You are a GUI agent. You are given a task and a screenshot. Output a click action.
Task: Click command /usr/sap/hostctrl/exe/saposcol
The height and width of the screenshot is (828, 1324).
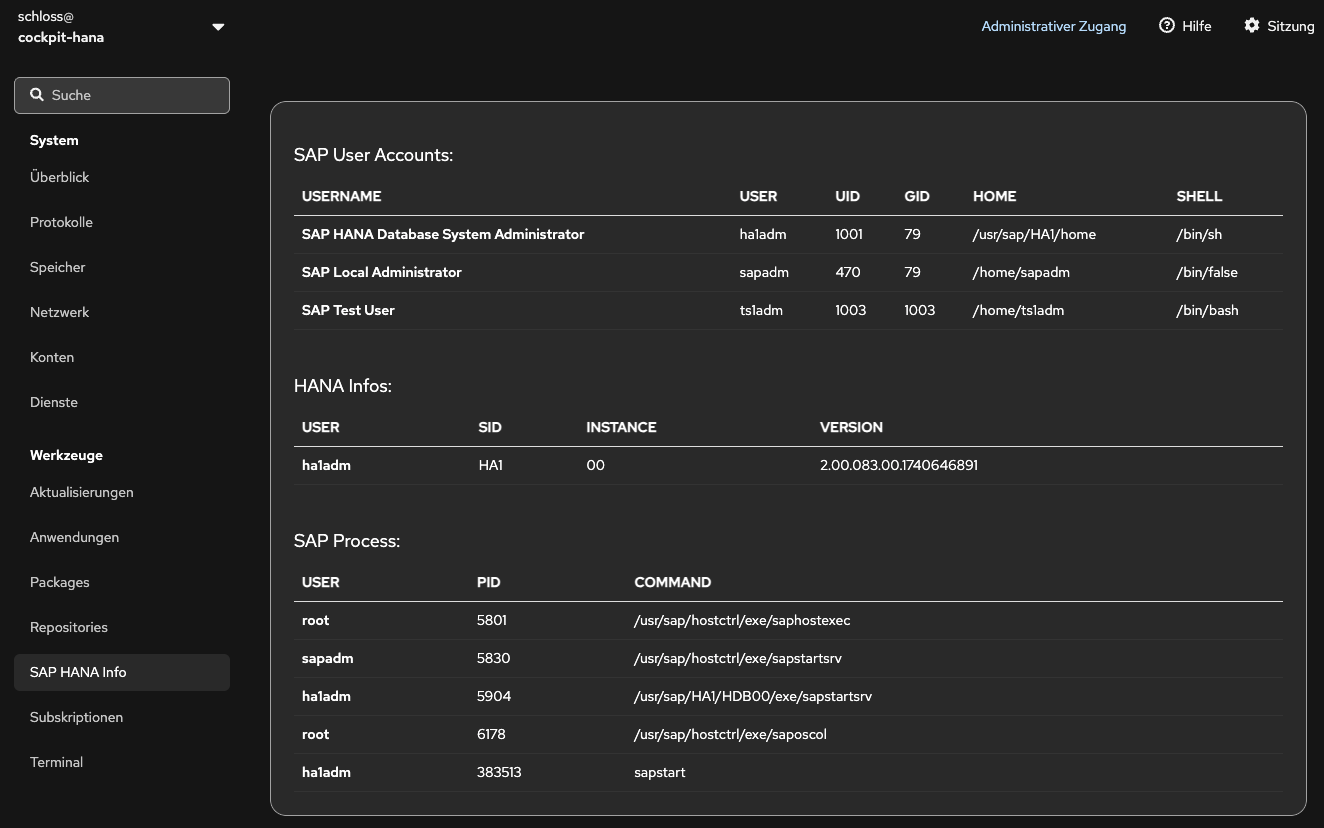[730, 734]
